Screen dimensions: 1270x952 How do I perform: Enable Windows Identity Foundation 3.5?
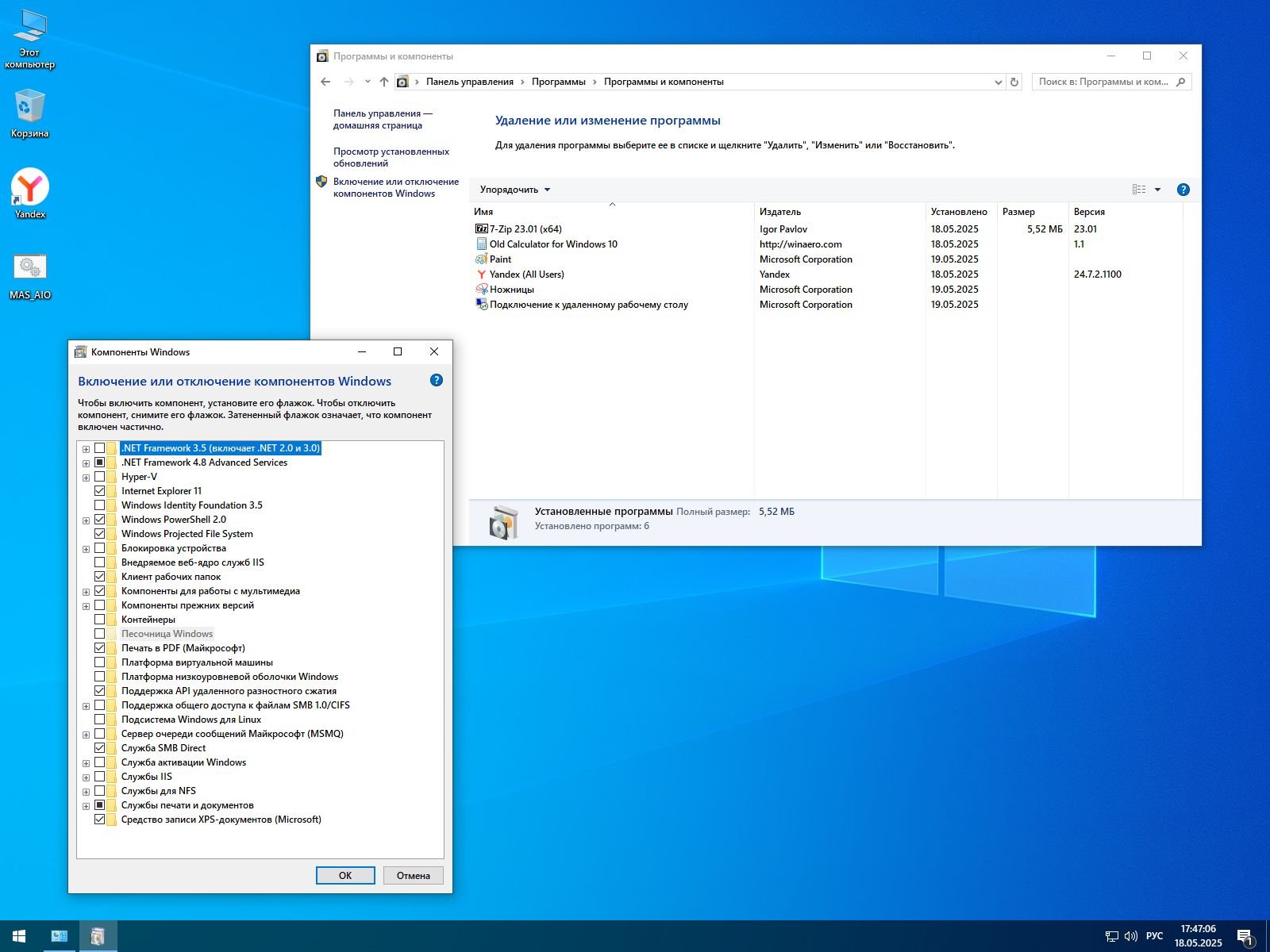tap(99, 505)
